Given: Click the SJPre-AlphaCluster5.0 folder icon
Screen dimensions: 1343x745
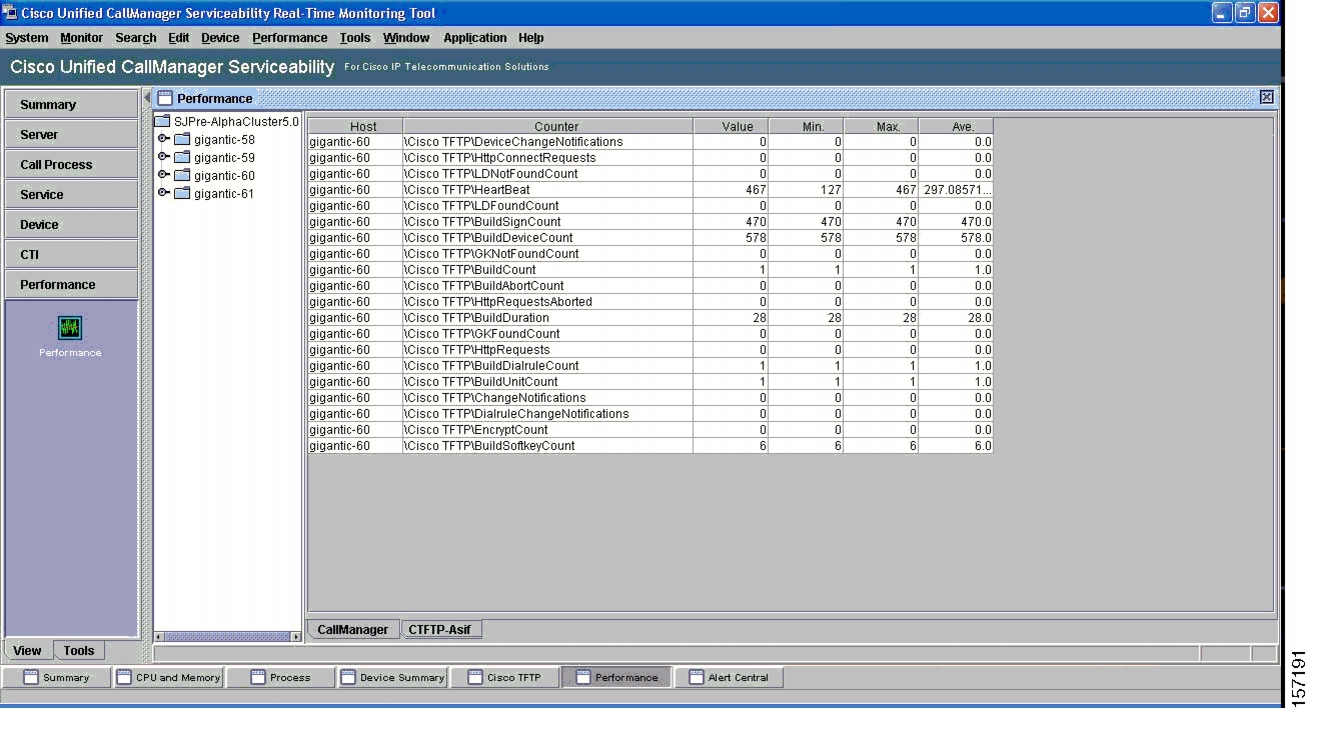Looking at the screenshot, I should click(x=162, y=122).
